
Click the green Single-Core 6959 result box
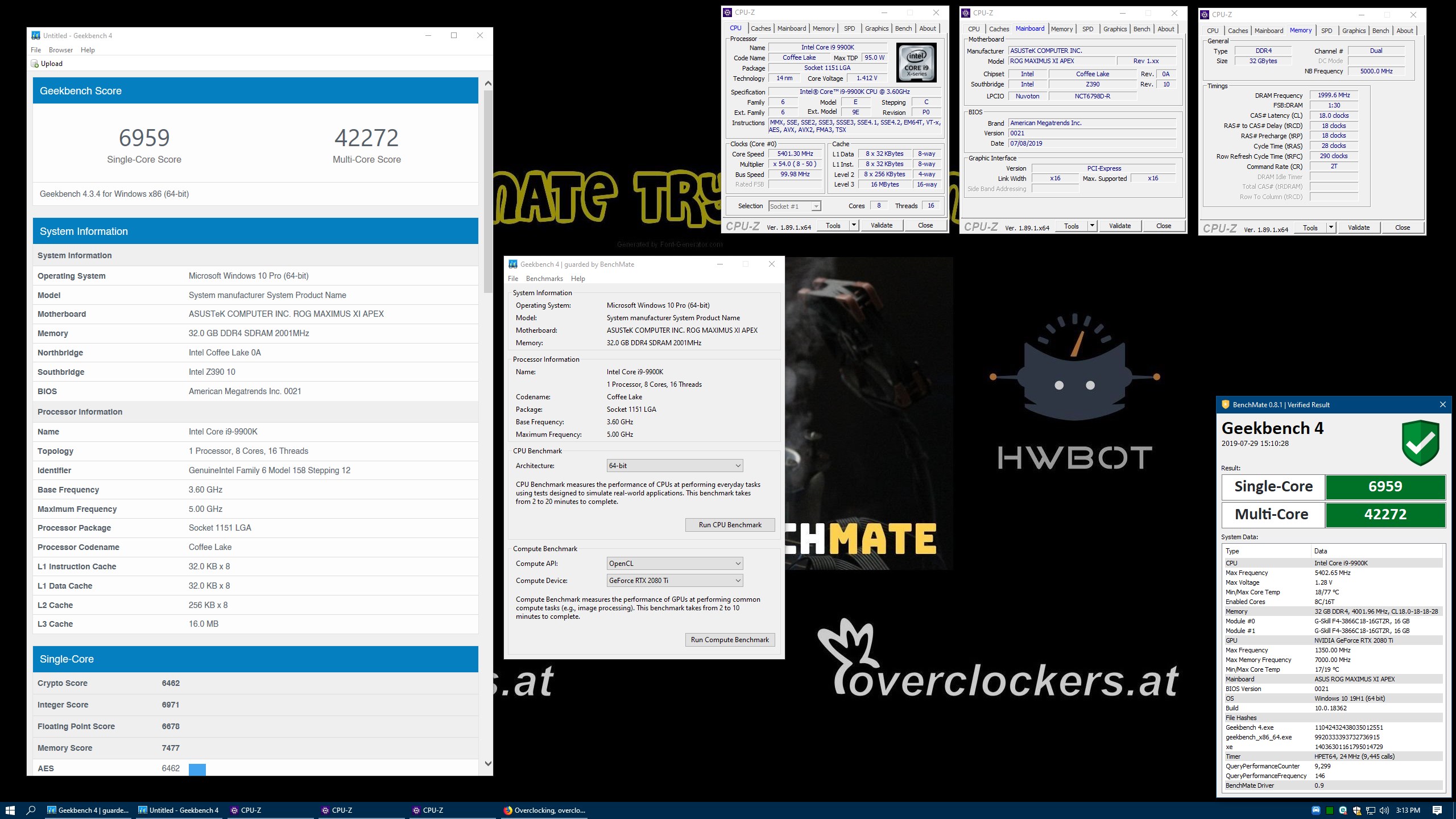pos(1385,487)
